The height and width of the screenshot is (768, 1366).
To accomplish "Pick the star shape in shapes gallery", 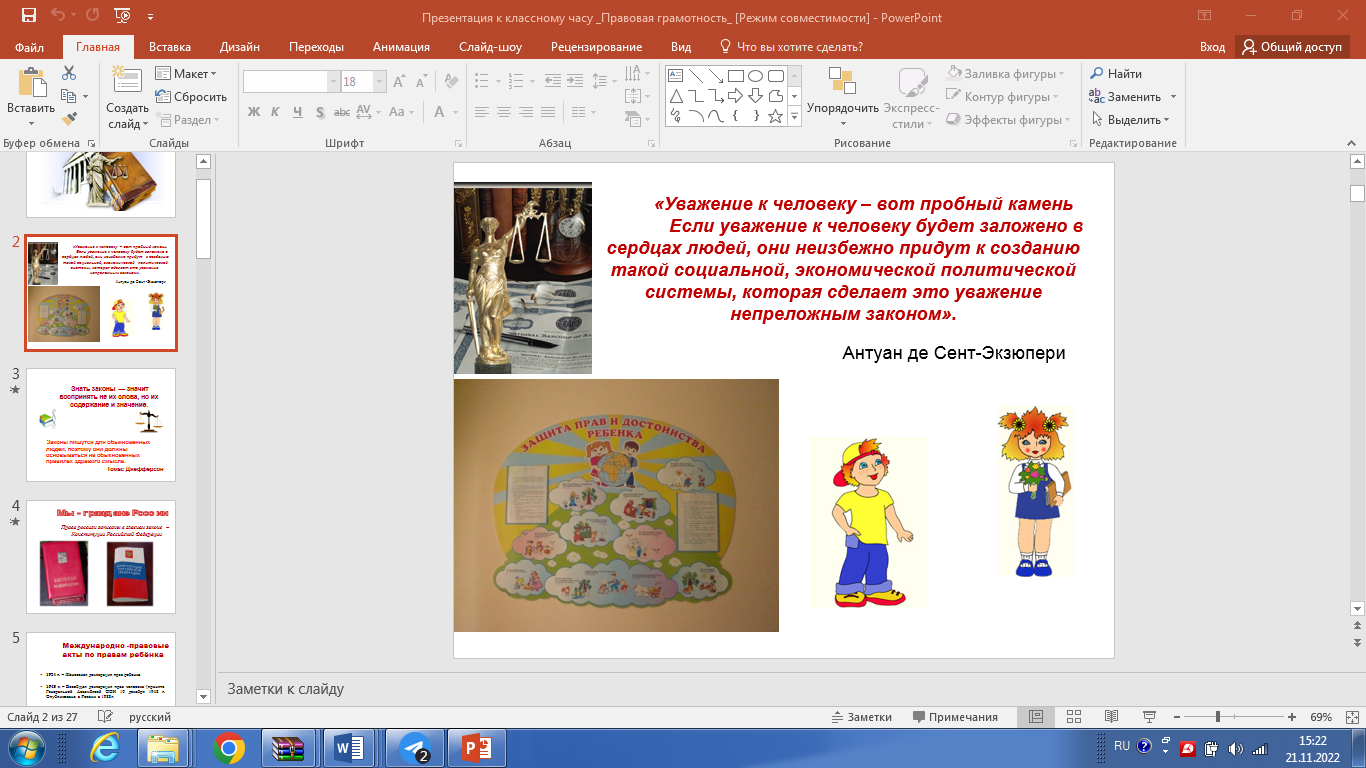I will pos(775,116).
